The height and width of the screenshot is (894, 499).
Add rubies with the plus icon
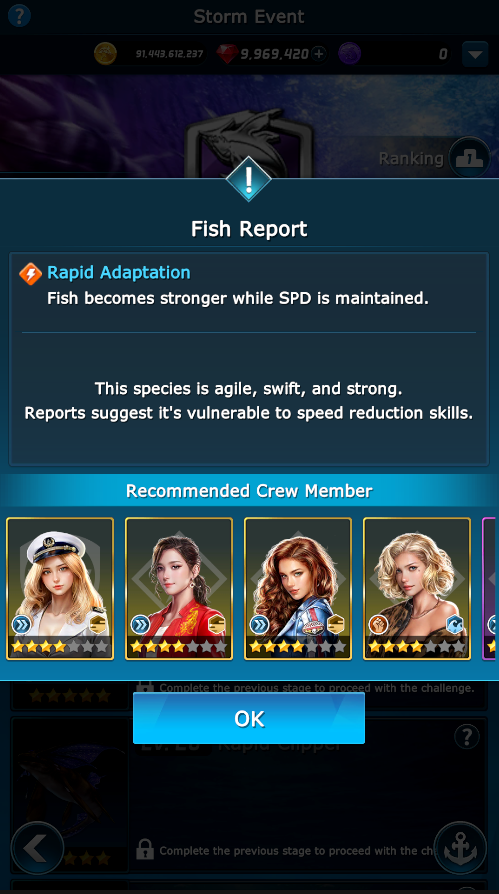coord(319,54)
